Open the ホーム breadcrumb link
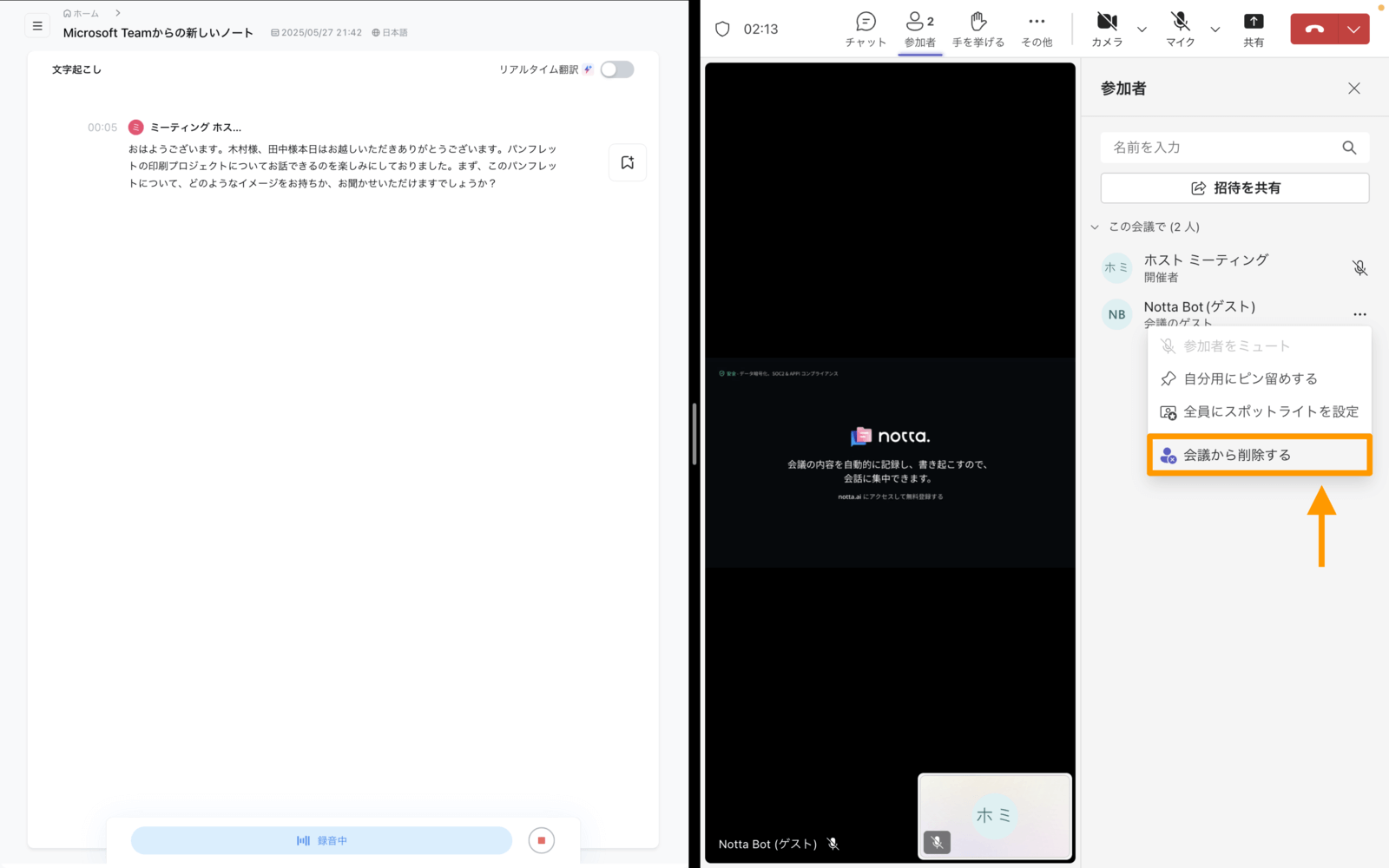Screen dimensions: 1389x868 coord(81,13)
